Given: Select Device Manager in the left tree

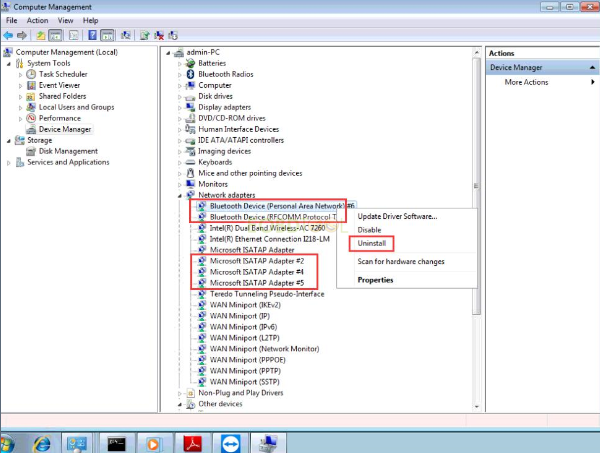Looking at the screenshot, I should point(65,129).
